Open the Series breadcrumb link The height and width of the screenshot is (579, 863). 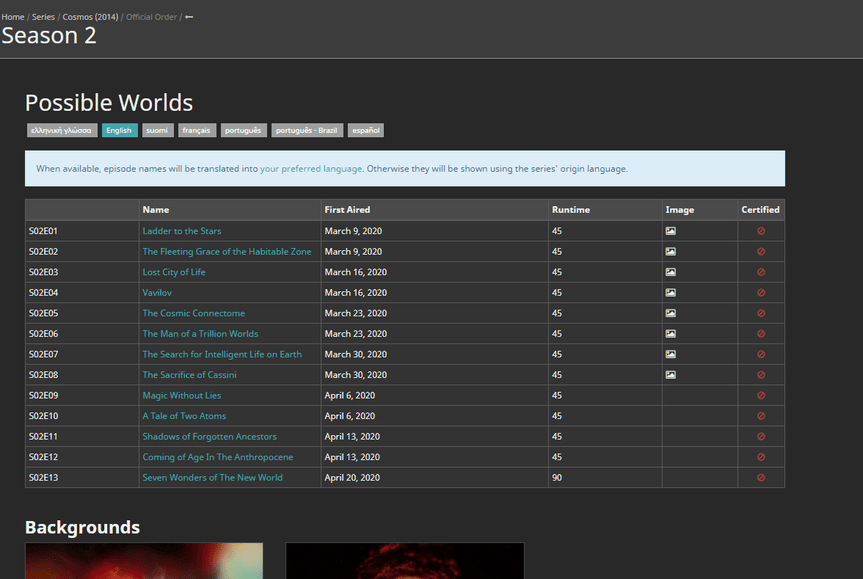point(43,17)
